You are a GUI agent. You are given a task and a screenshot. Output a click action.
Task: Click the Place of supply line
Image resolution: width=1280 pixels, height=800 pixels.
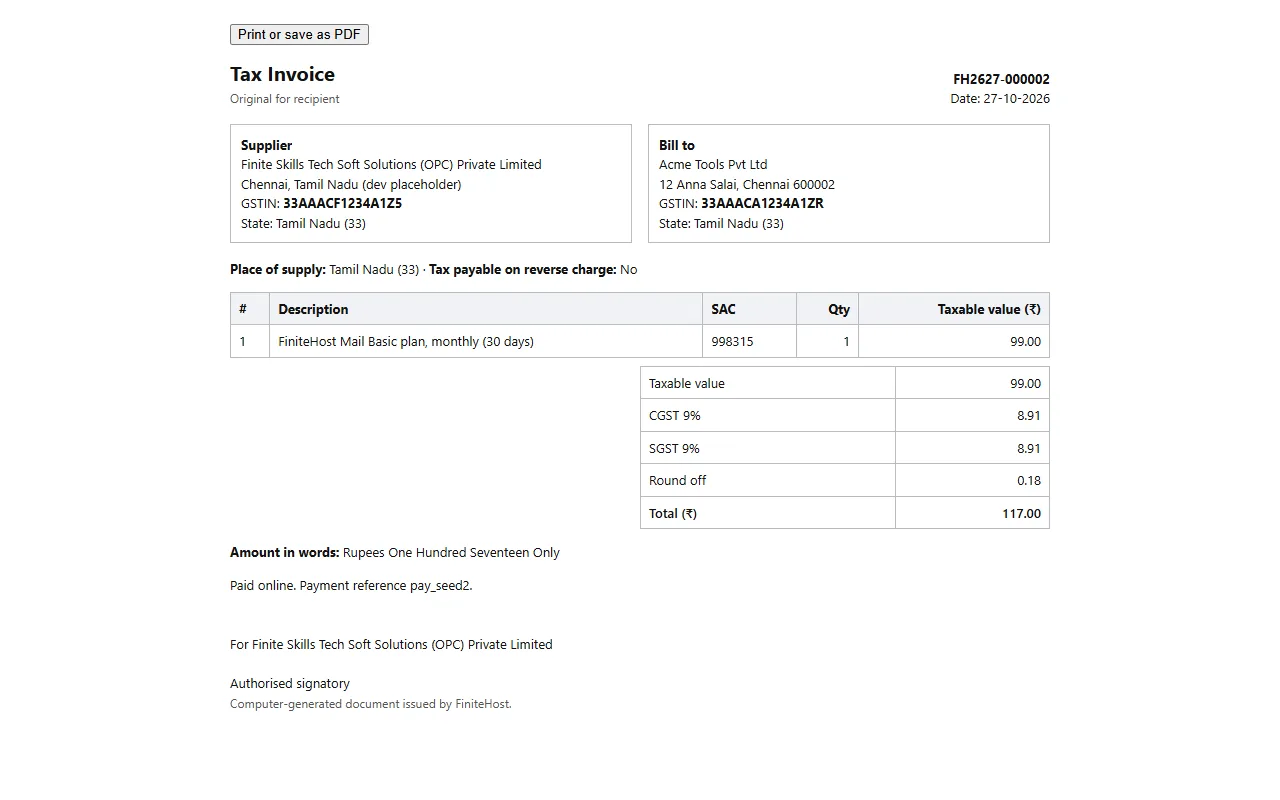pos(433,269)
